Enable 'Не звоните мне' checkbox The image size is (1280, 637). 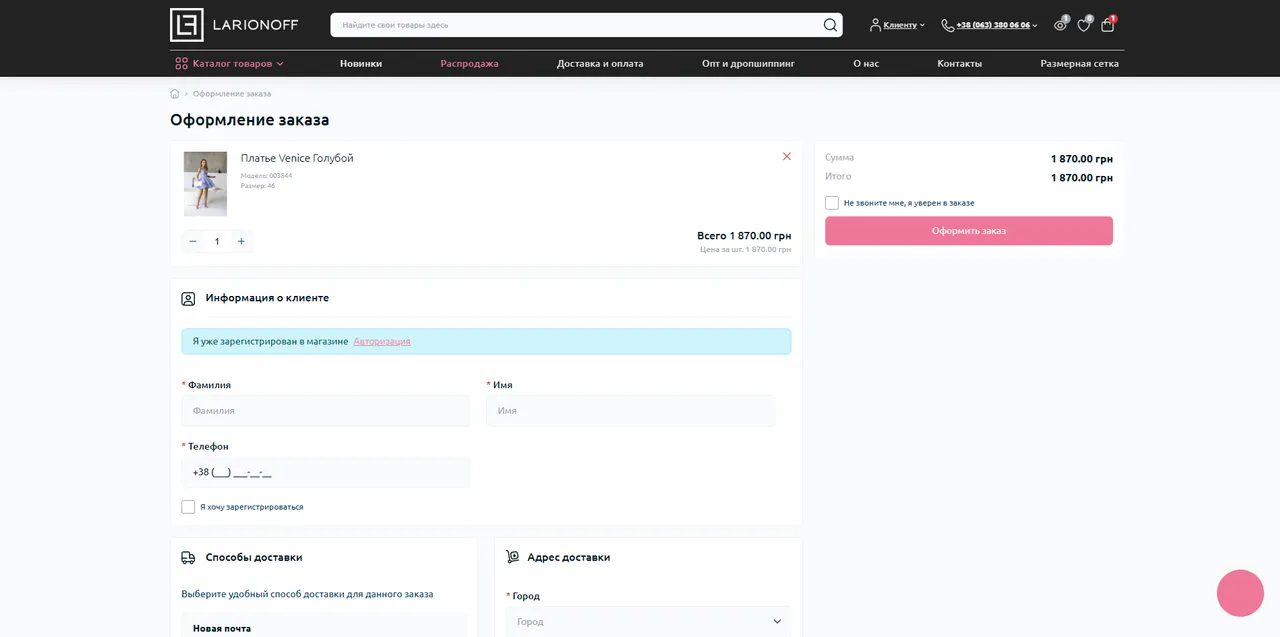point(832,203)
